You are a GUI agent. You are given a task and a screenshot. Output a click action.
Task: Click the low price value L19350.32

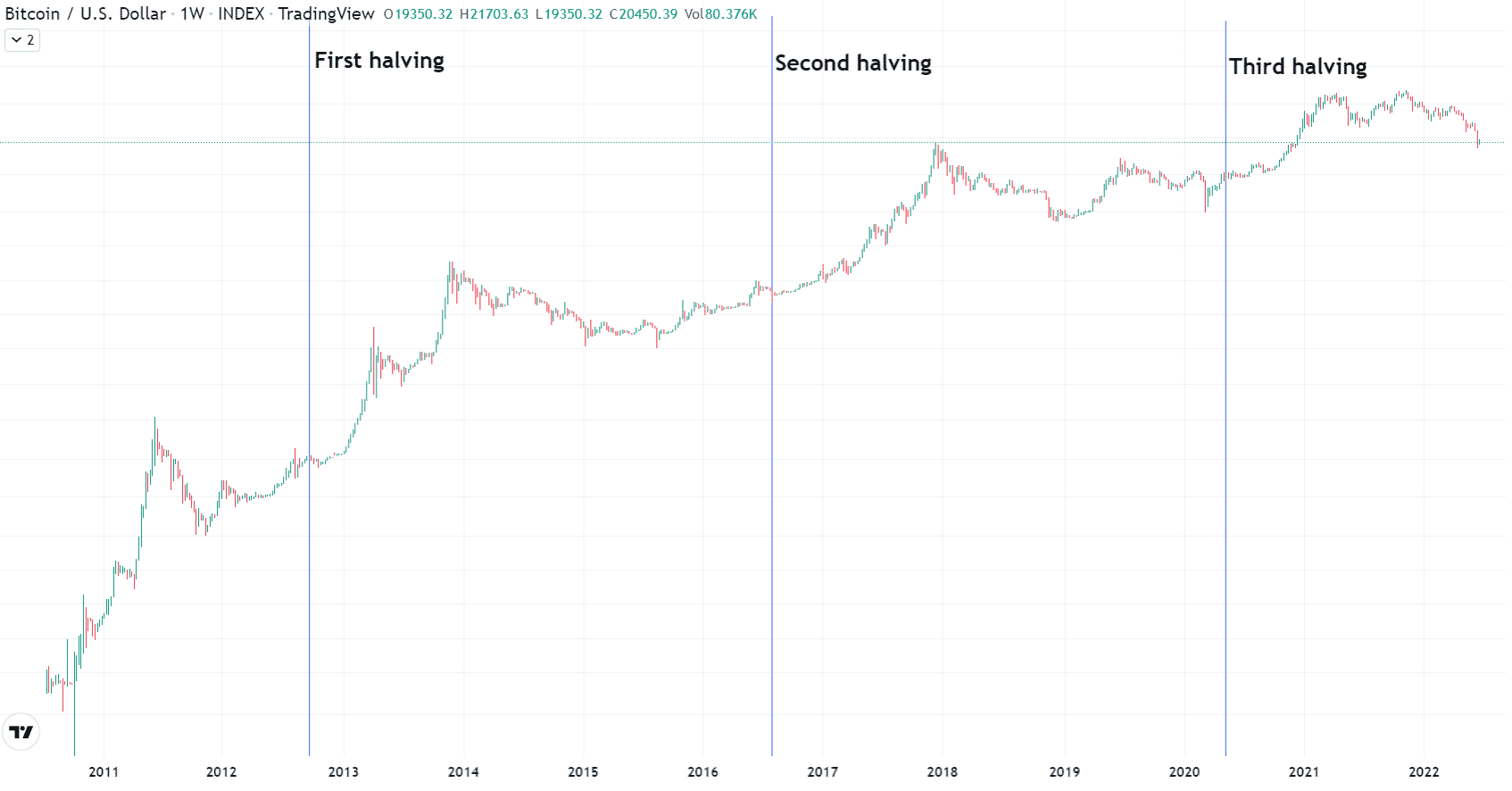point(569,14)
